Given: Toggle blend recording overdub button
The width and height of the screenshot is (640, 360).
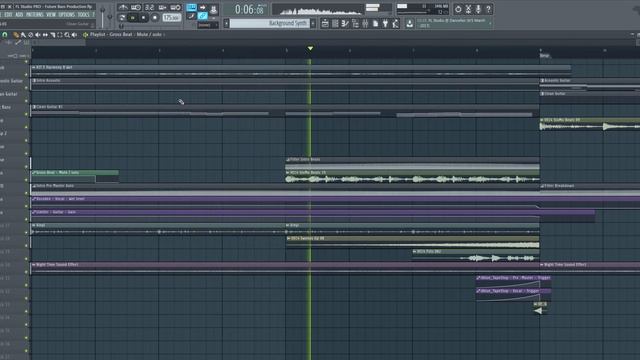Looking at the screenshot, I should point(162,7).
